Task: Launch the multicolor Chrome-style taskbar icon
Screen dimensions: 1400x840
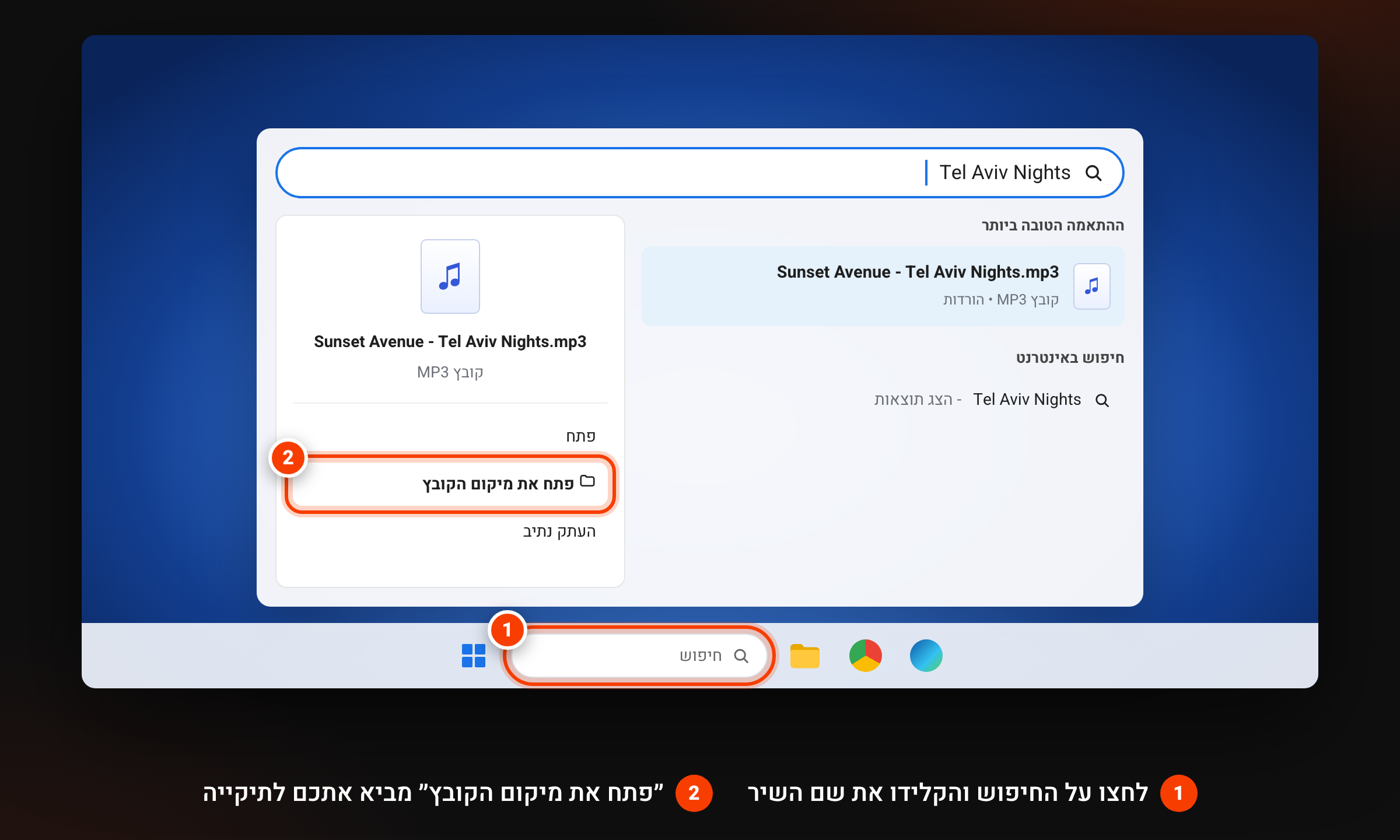Action: point(865,656)
